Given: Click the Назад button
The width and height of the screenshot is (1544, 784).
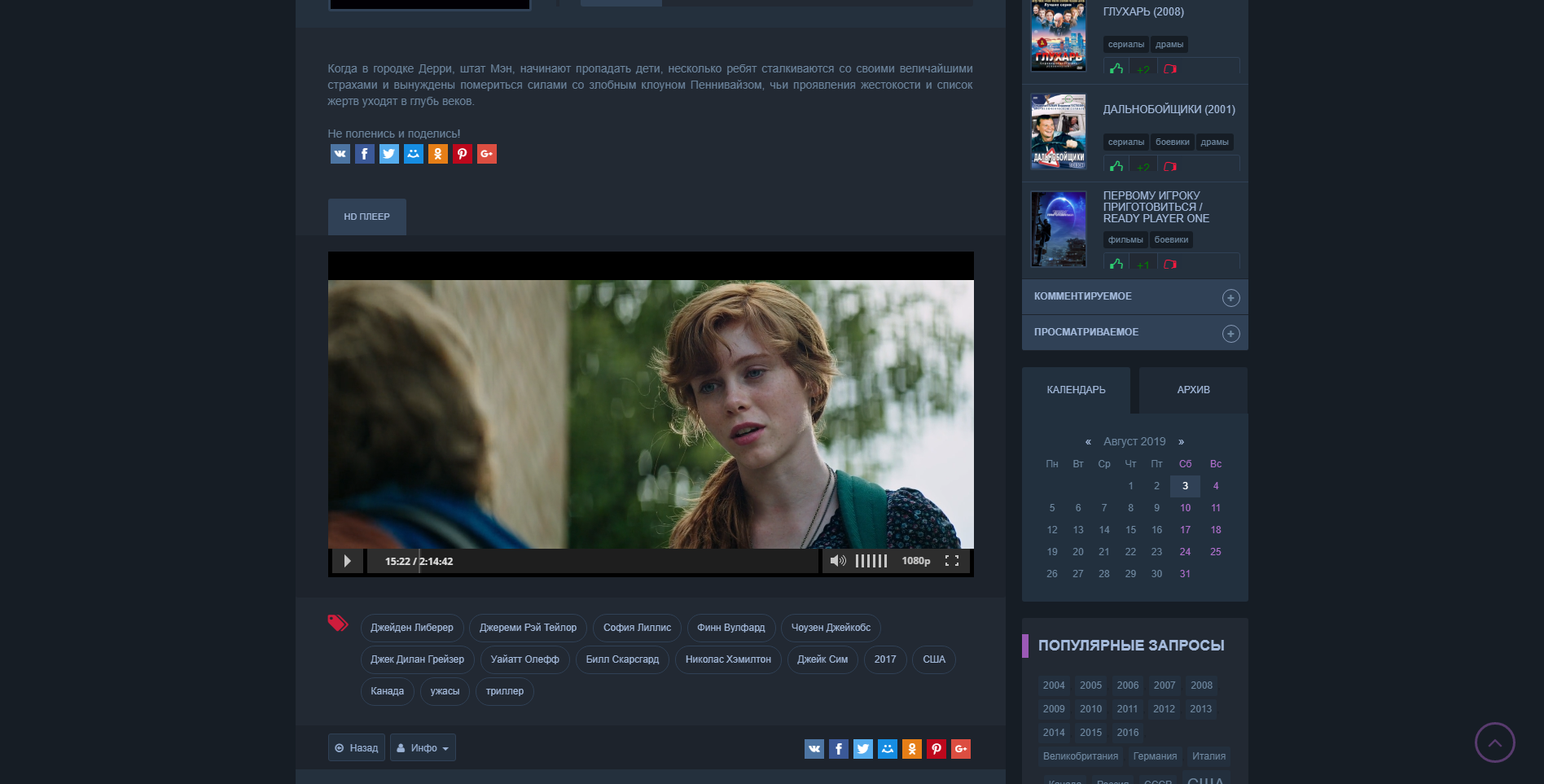Looking at the screenshot, I should pyautogui.click(x=357, y=747).
